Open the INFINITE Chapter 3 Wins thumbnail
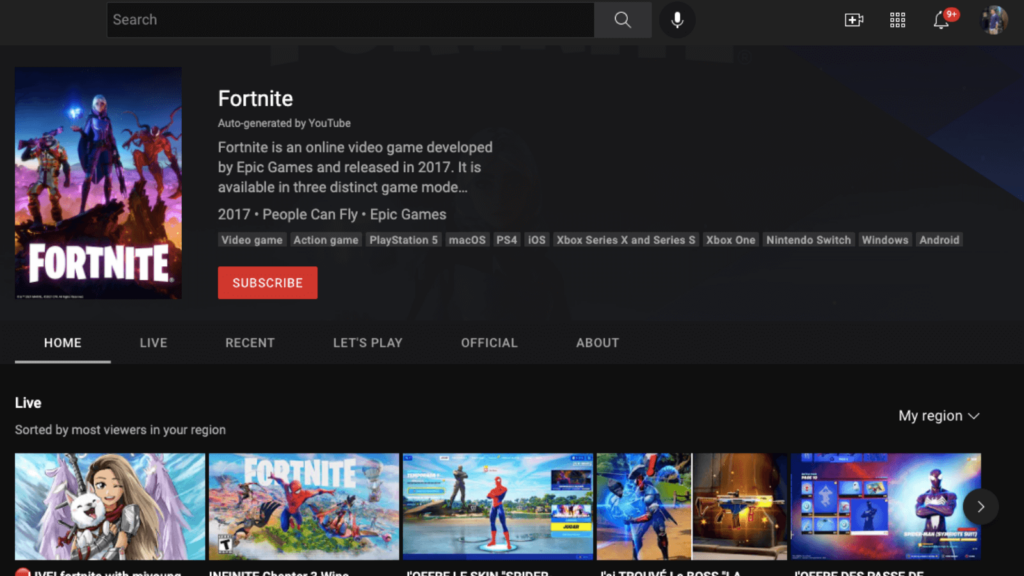Image resolution: width=1024 pixels, height=576 pixels. (304, 506)
